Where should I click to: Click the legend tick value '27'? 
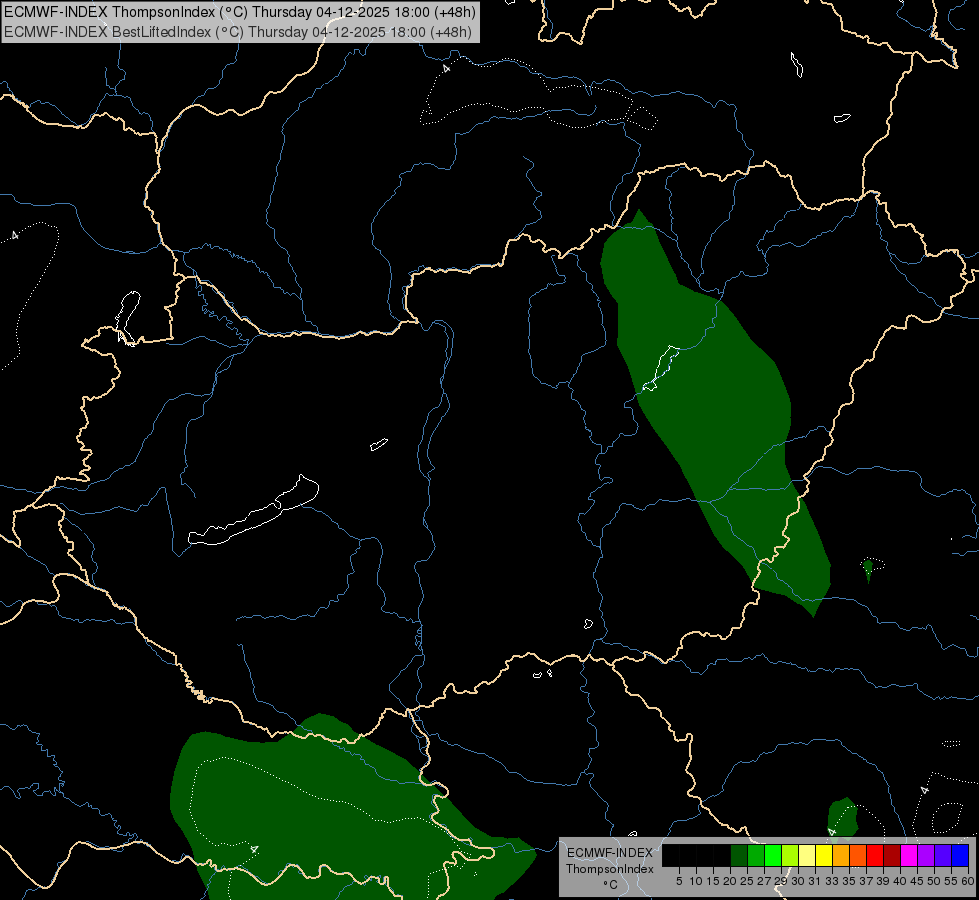coord(764,881)
